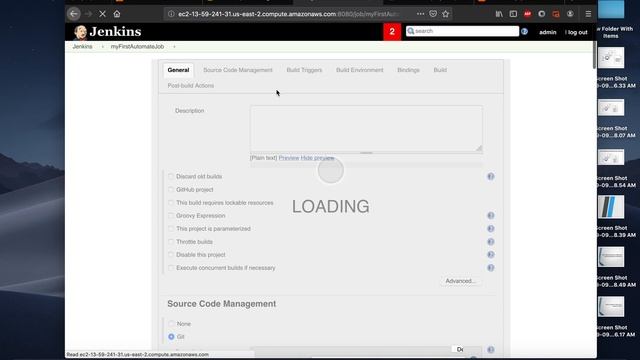
Task: Open the Source Code Management tab
Action: 238,70
